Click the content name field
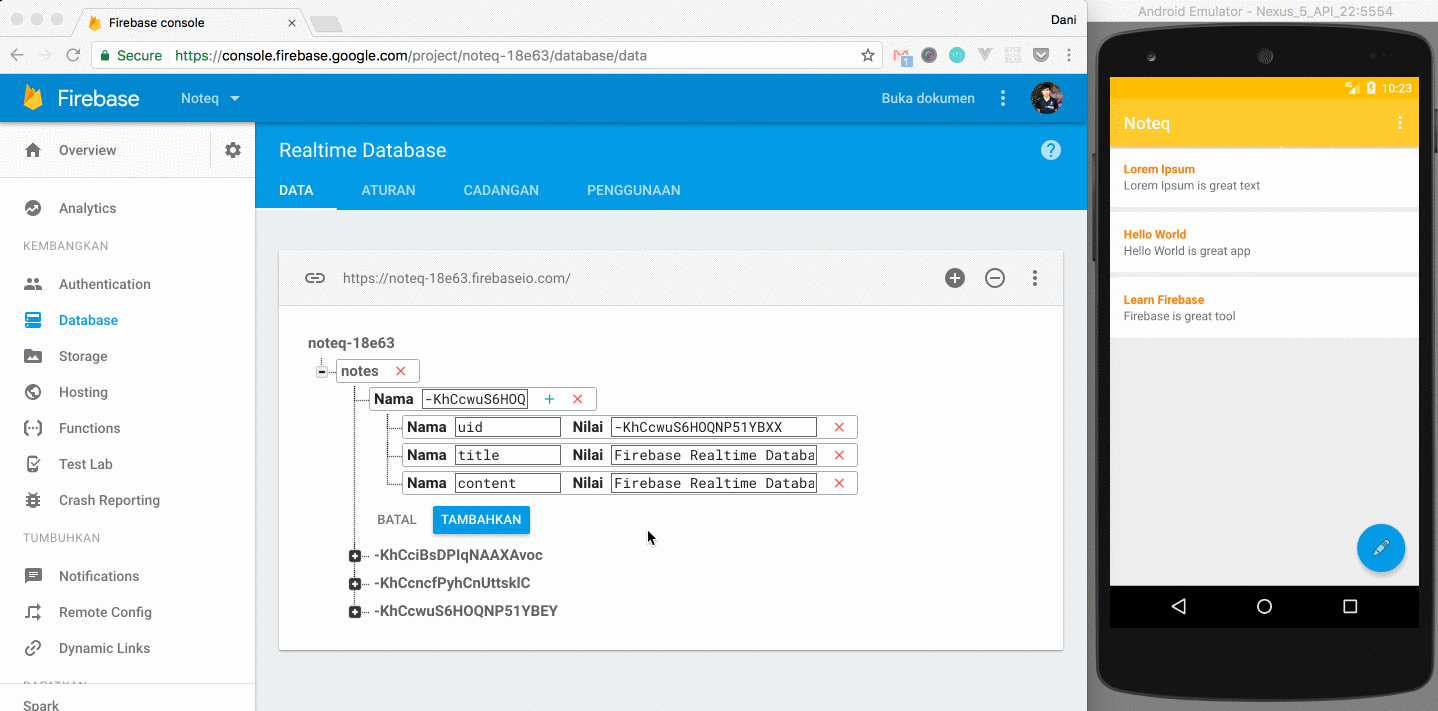Image resolution: width=1438 pixels, height=711 pixels. pos(508,483)
